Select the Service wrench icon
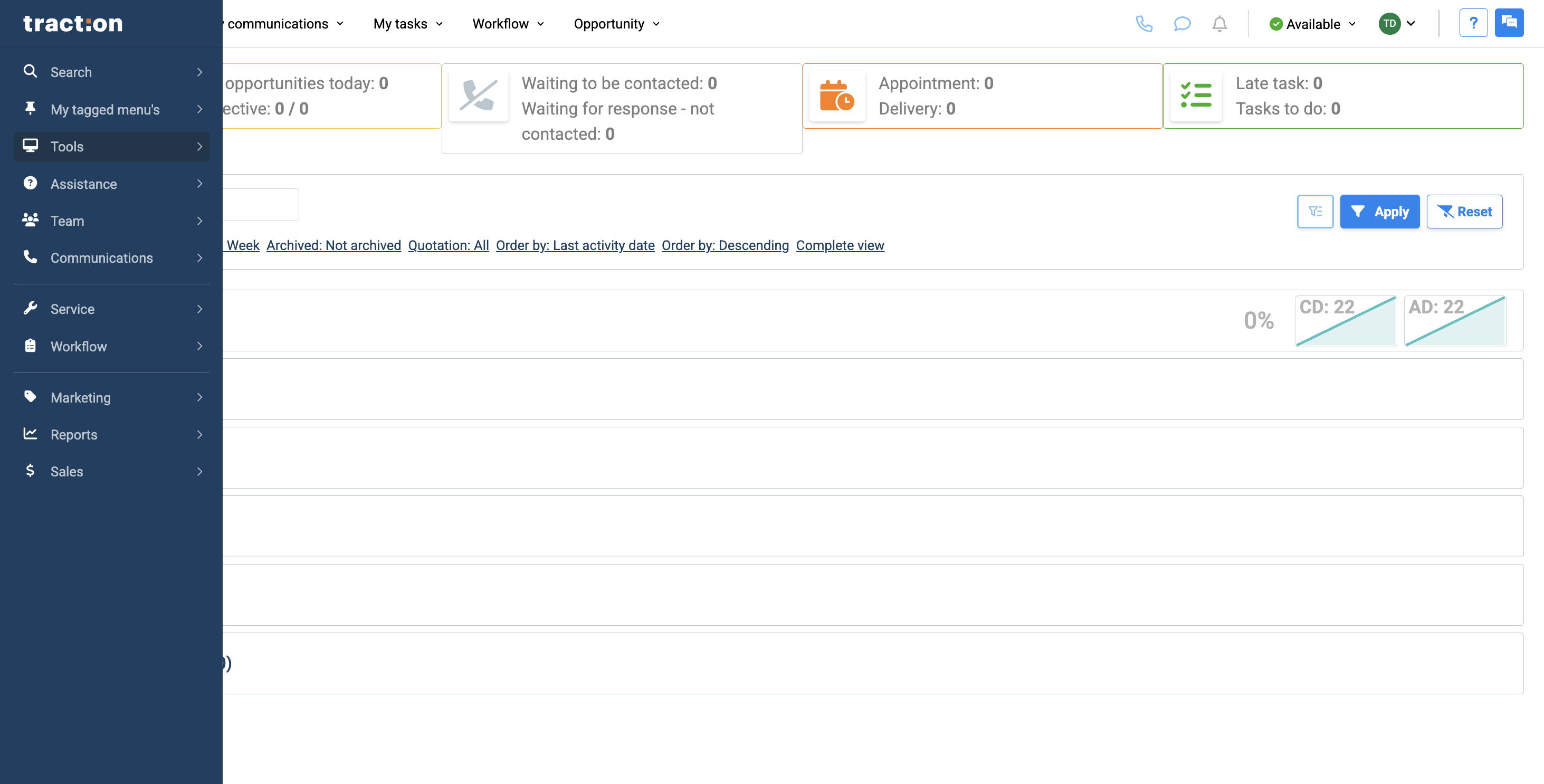The image size is (1544, 784). (x=31, y=308)
